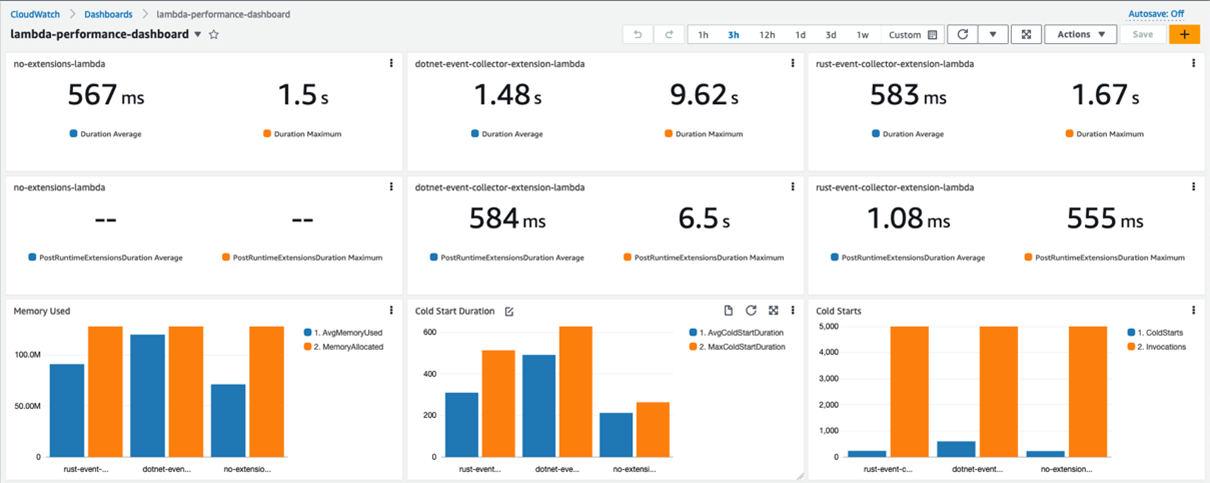Open the document icon on Cold Start Duration

click(x=728, y=311)
